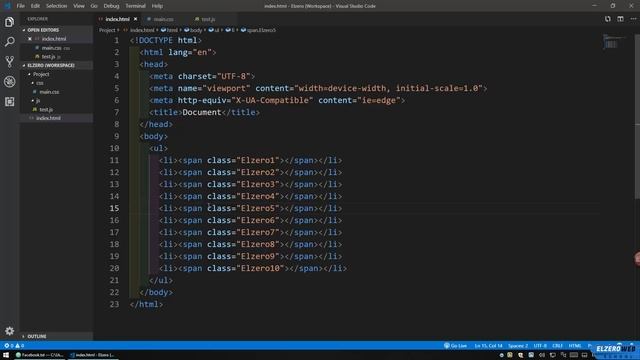Open the View menu

coord(79,6)
